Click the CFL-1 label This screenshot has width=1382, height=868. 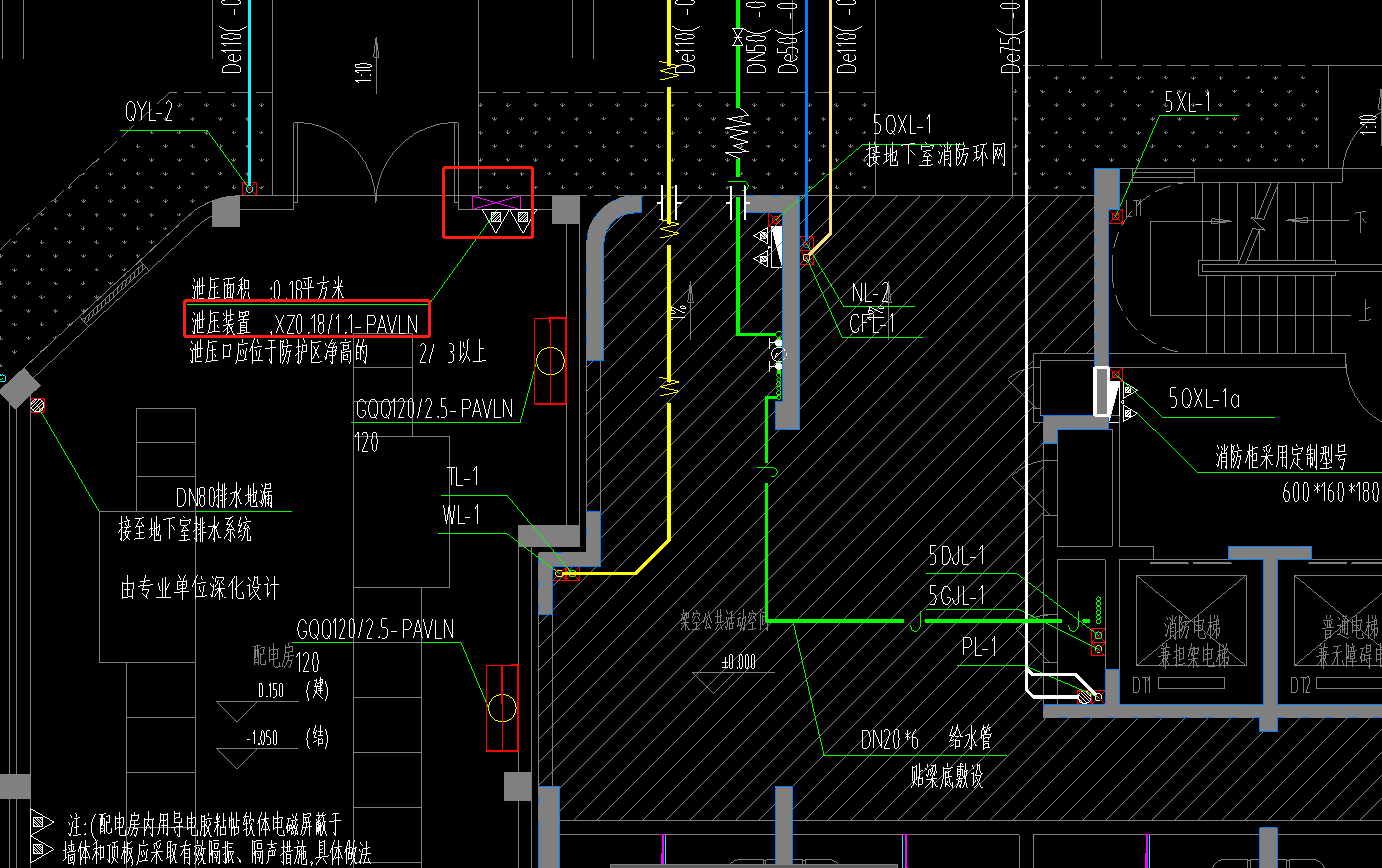871,324
